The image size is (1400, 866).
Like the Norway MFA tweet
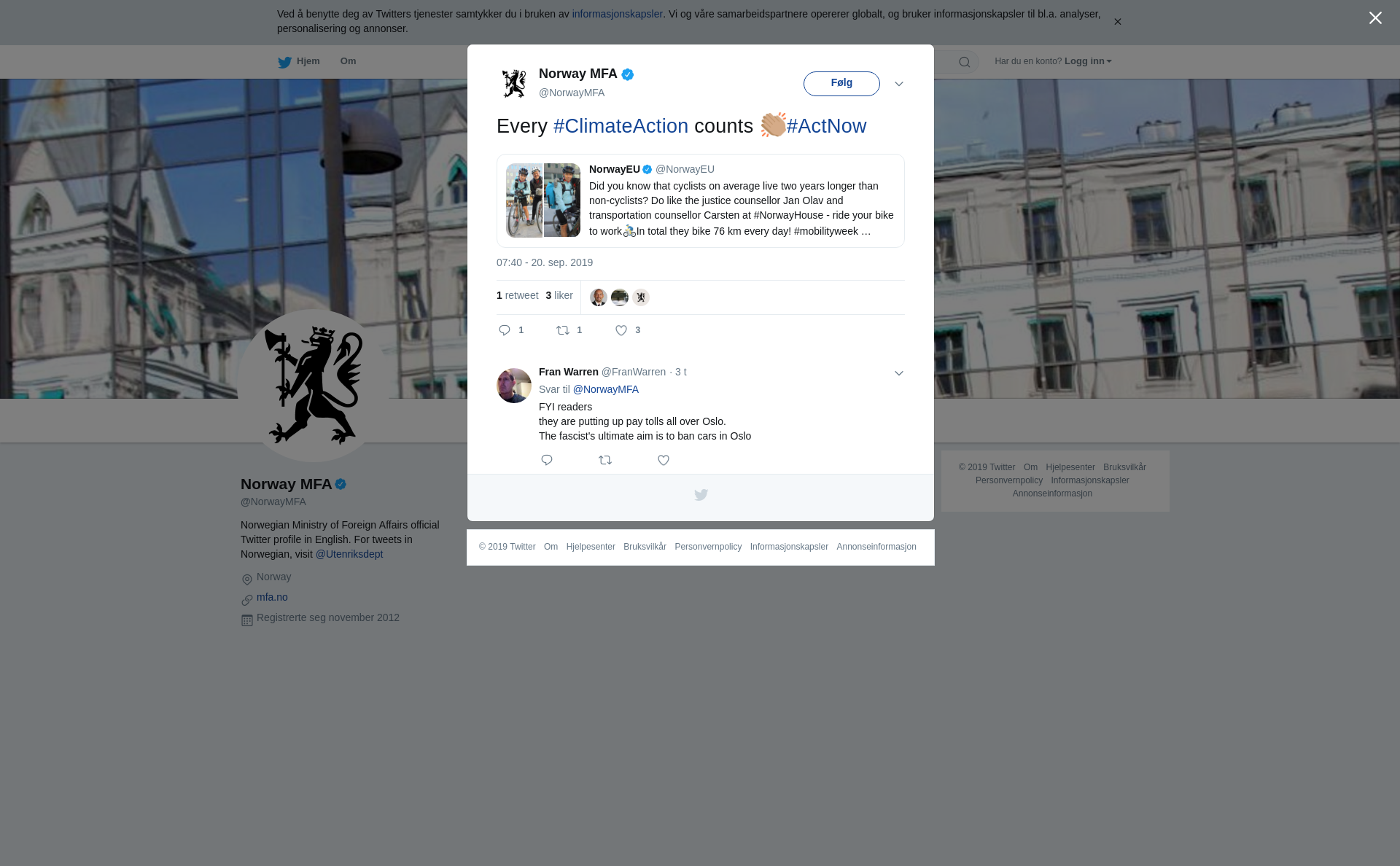point(621,330)
